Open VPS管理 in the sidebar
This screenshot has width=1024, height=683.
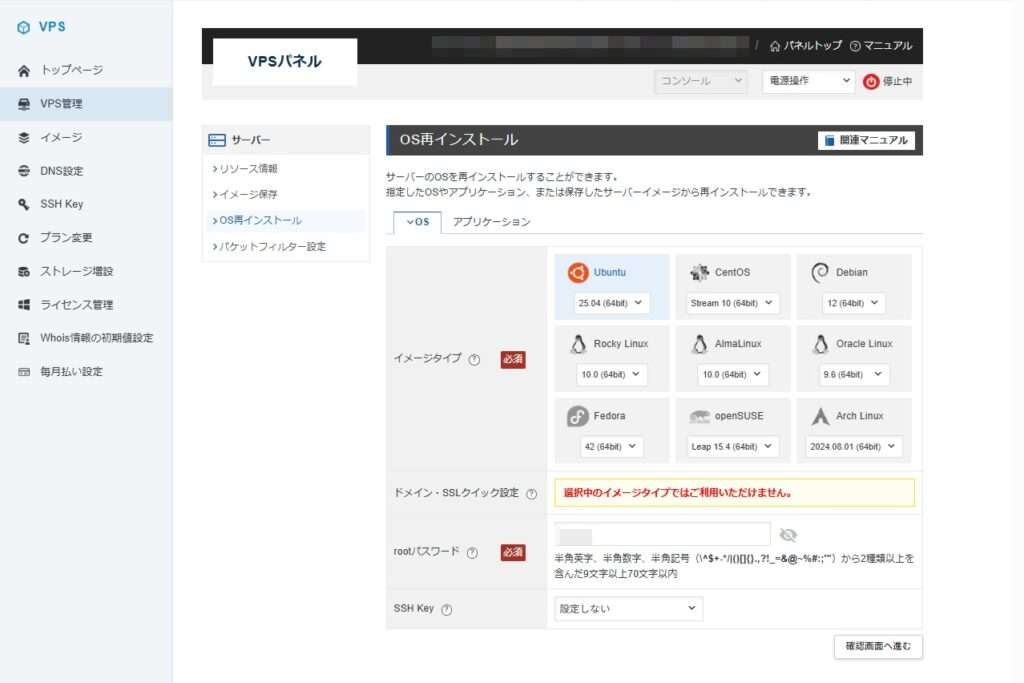tap(61, 104)
